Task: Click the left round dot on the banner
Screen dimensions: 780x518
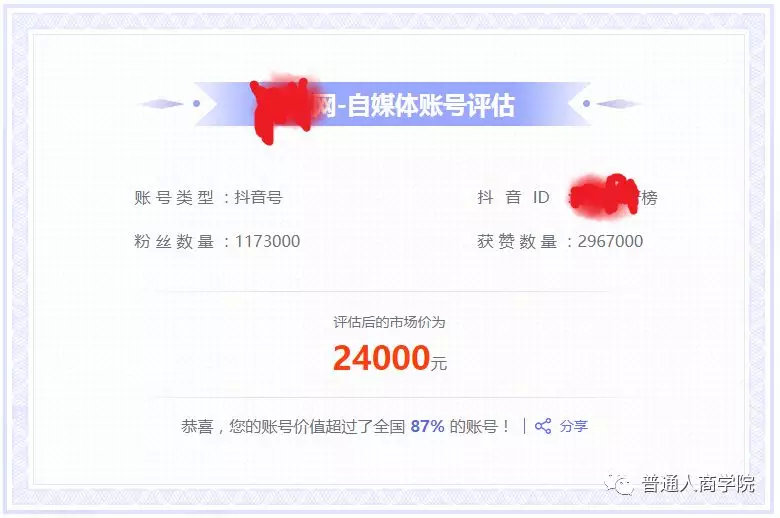Action: (x=196, y=104)
